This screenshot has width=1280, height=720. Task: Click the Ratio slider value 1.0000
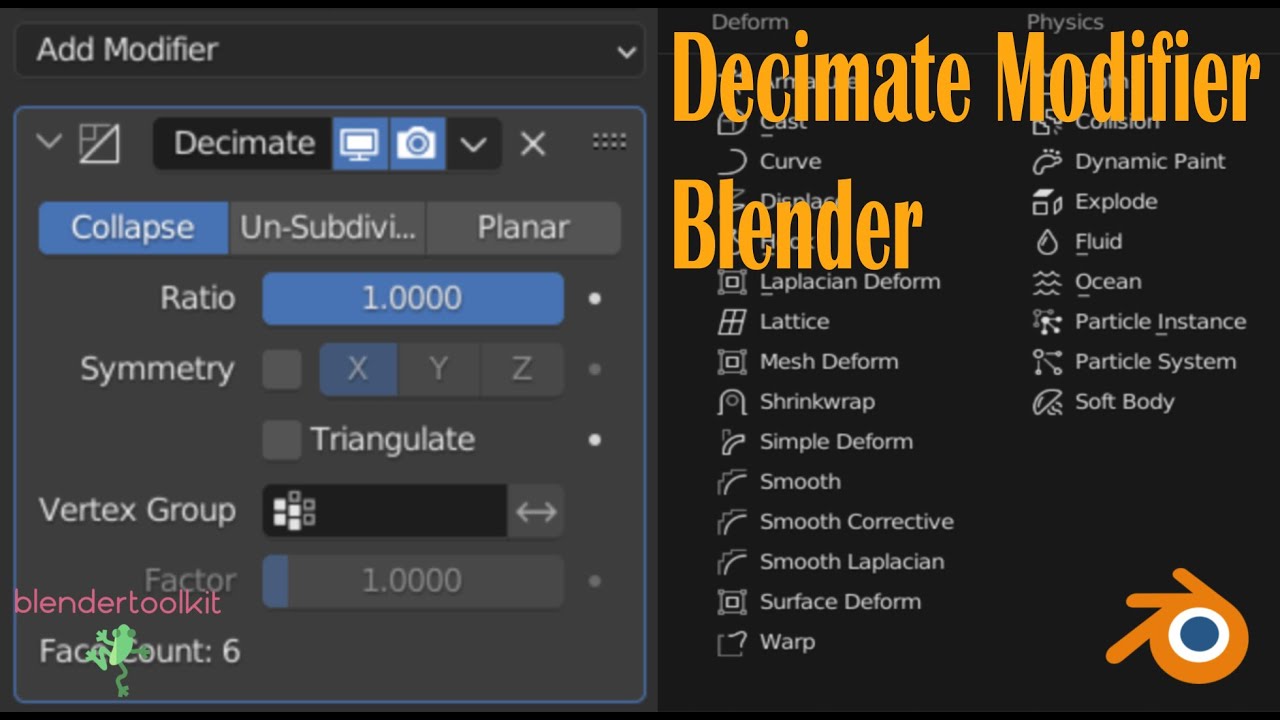413,298
